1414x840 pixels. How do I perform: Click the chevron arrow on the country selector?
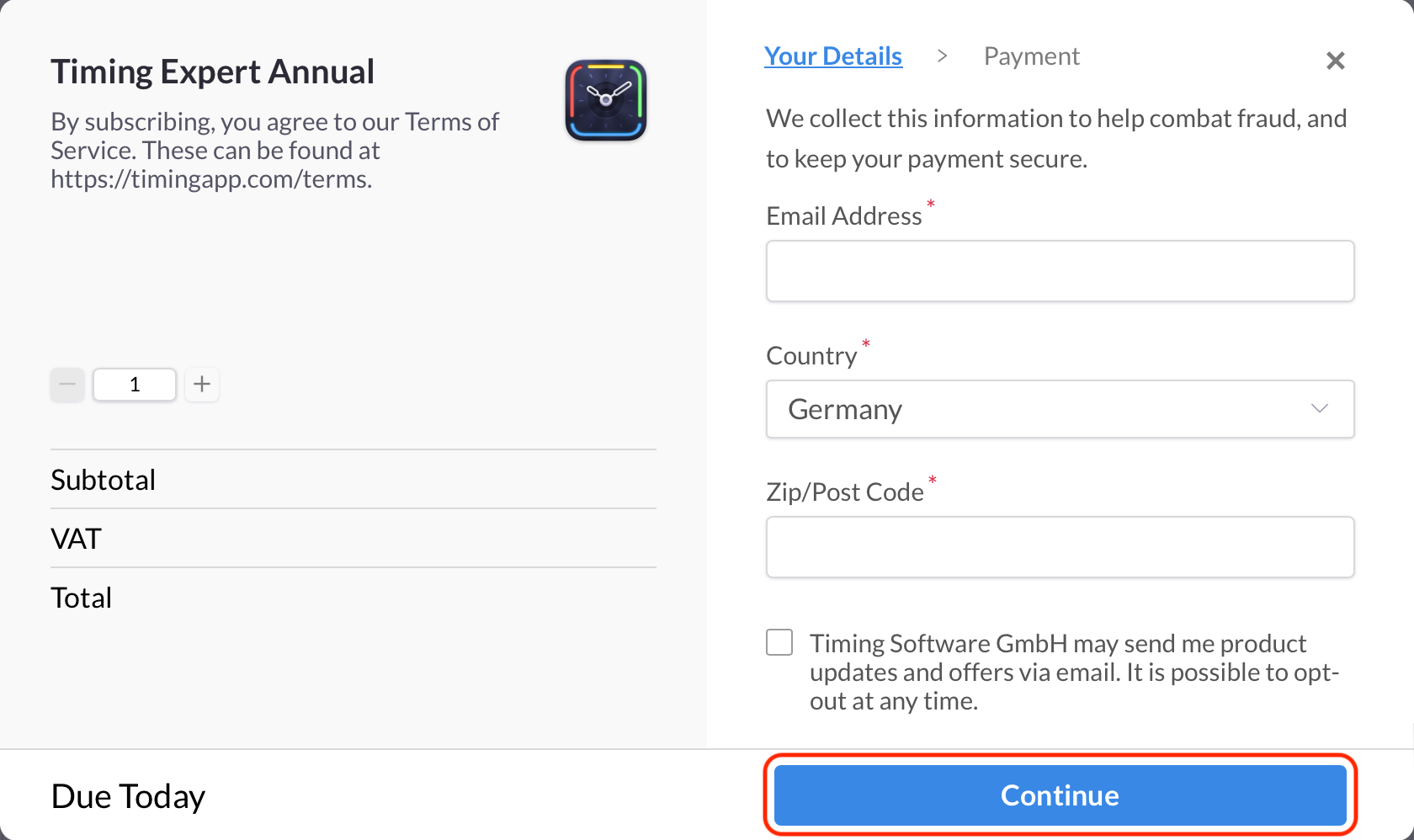point(1320,409)
